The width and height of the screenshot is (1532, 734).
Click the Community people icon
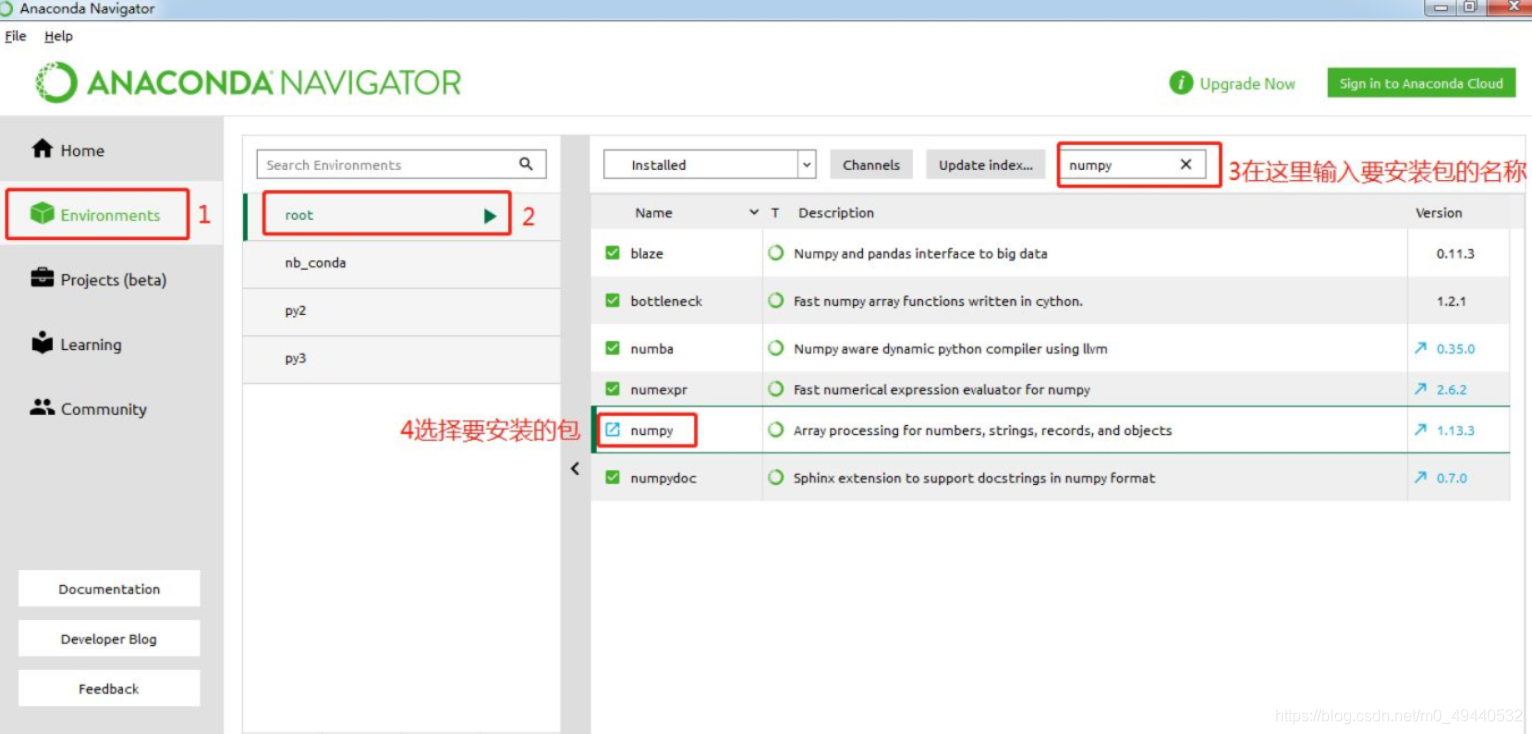click(42, 407)
